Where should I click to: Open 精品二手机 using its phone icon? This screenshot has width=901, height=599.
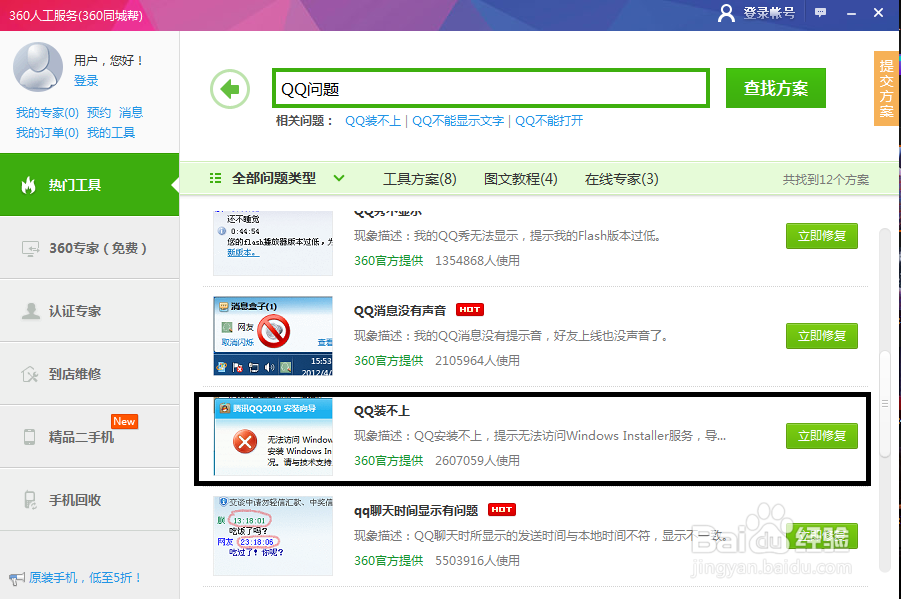[x=28, y=436]
